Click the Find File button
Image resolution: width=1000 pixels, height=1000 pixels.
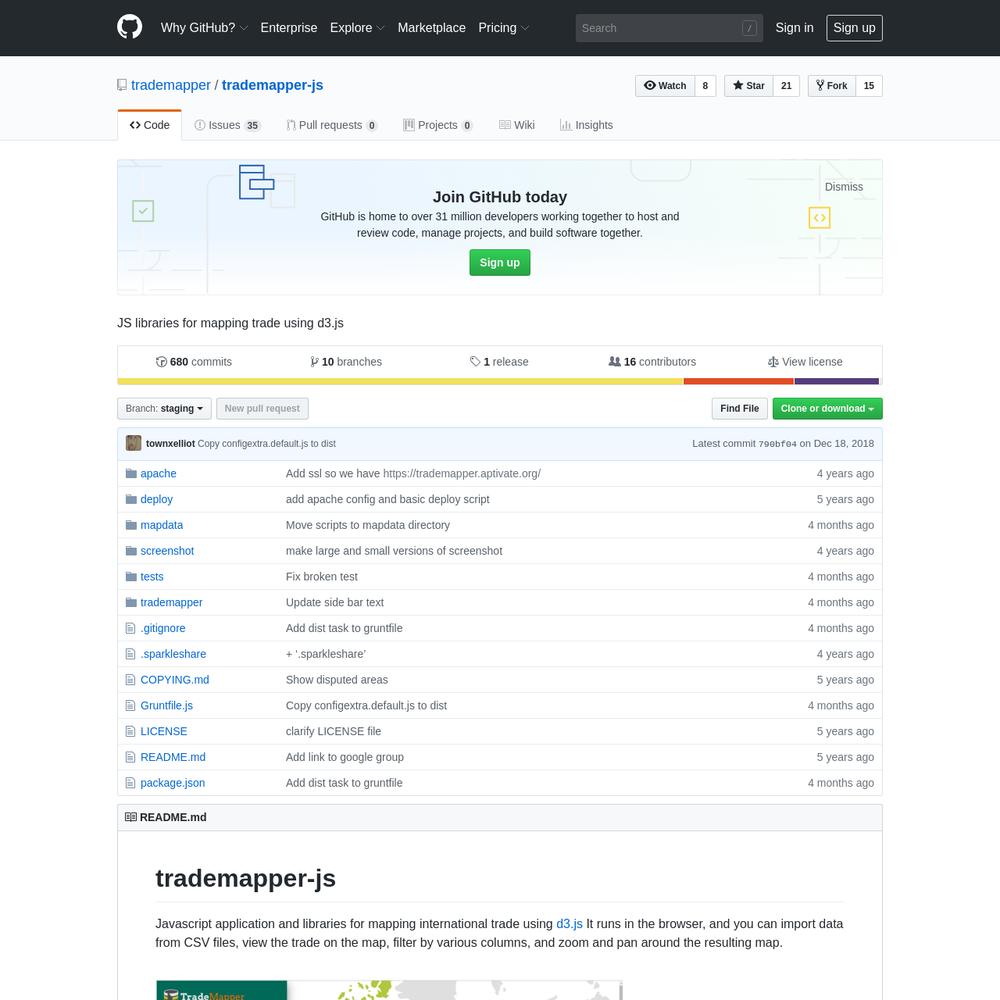(739, 408)
